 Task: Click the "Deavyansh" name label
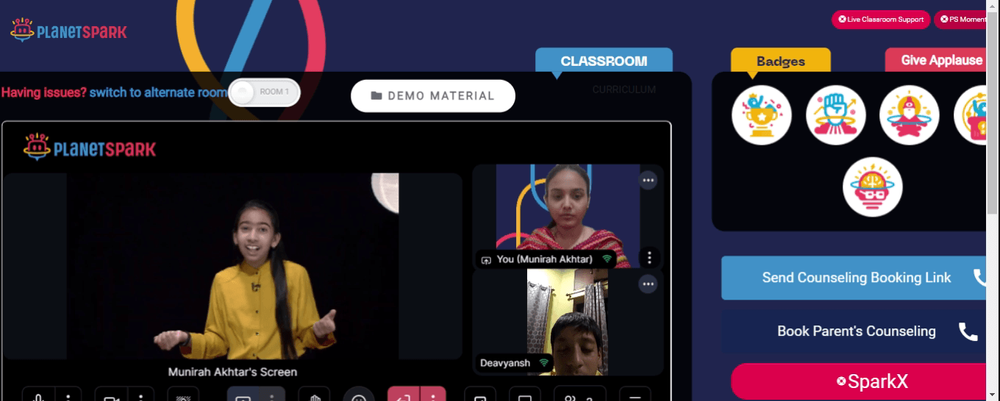pos(506,363)
